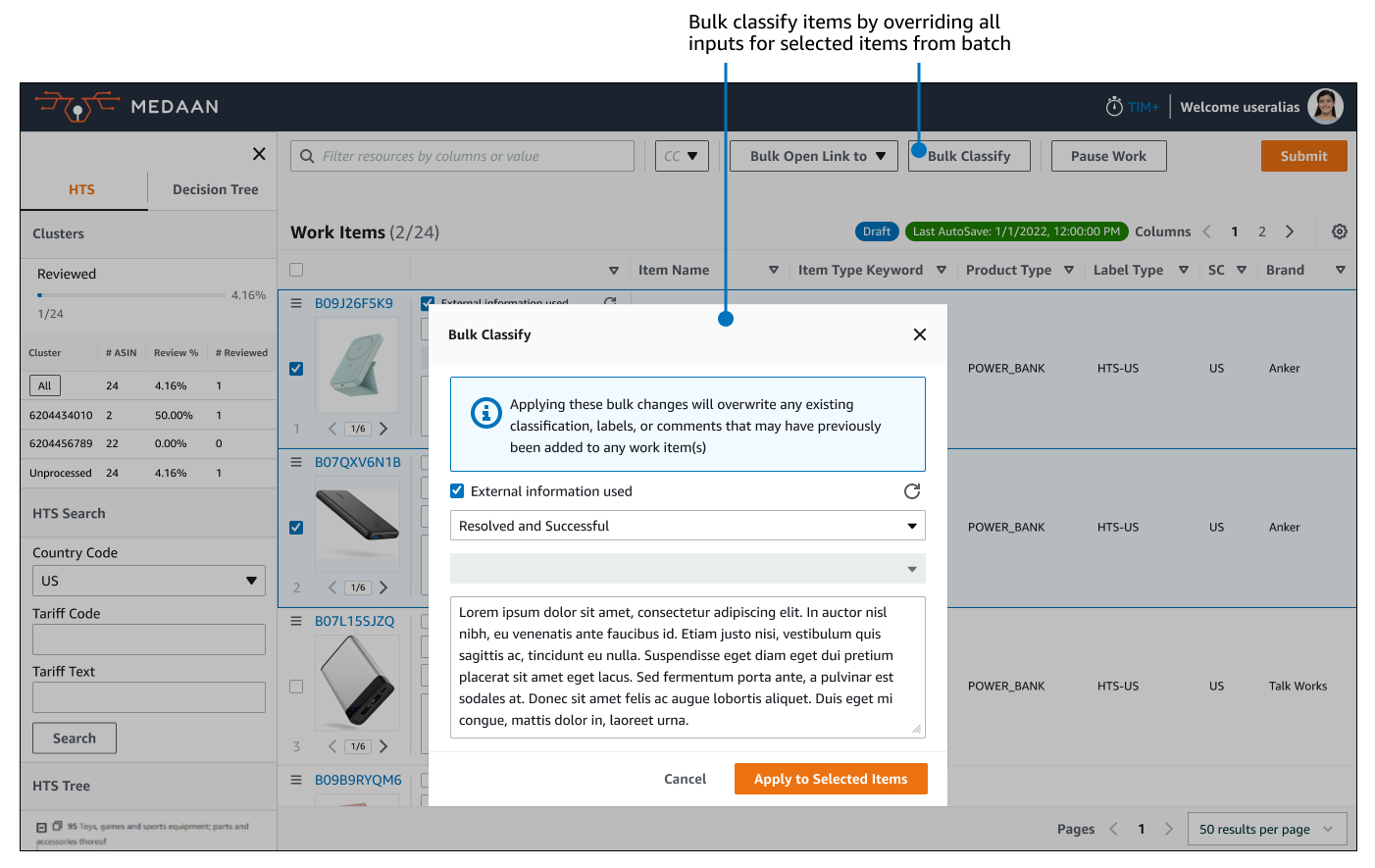Open the CC dropdown
Viewport: 1375px width, 868px height.
pos(682,156)
